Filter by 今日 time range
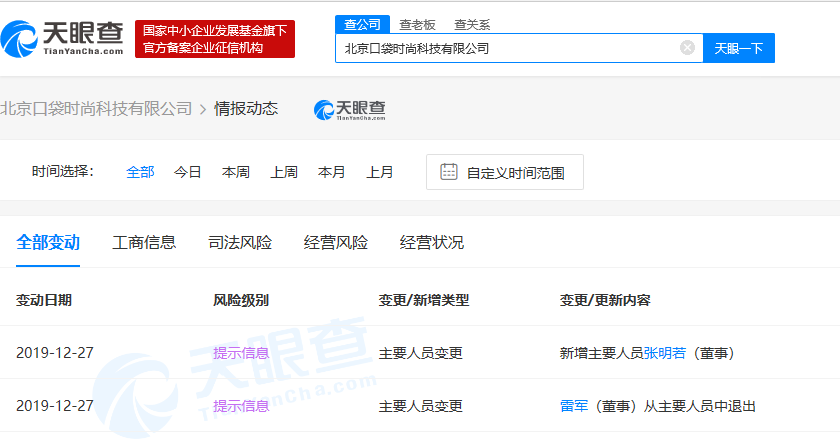The width and height of the screenshot is (840, 442). tap(188, 172)
